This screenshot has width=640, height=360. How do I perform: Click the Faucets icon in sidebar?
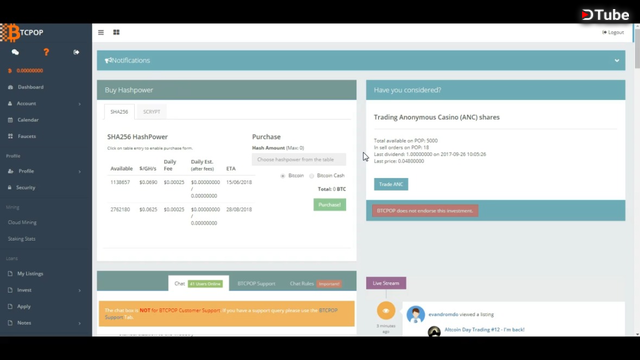tap(10, 136)
